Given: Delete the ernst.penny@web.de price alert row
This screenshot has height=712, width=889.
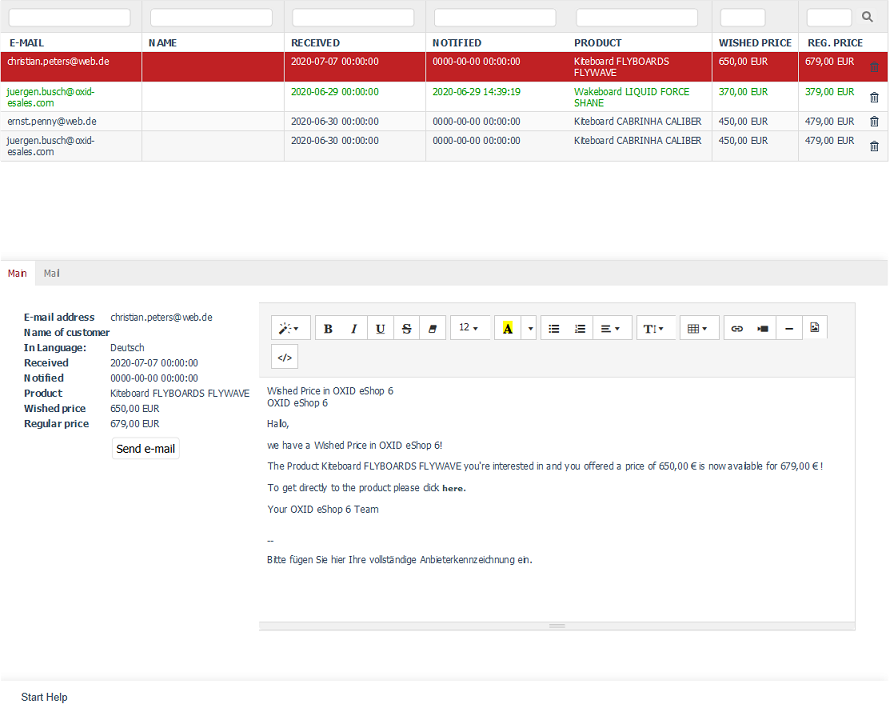Looking at the screenshot, I should [874, 122].
